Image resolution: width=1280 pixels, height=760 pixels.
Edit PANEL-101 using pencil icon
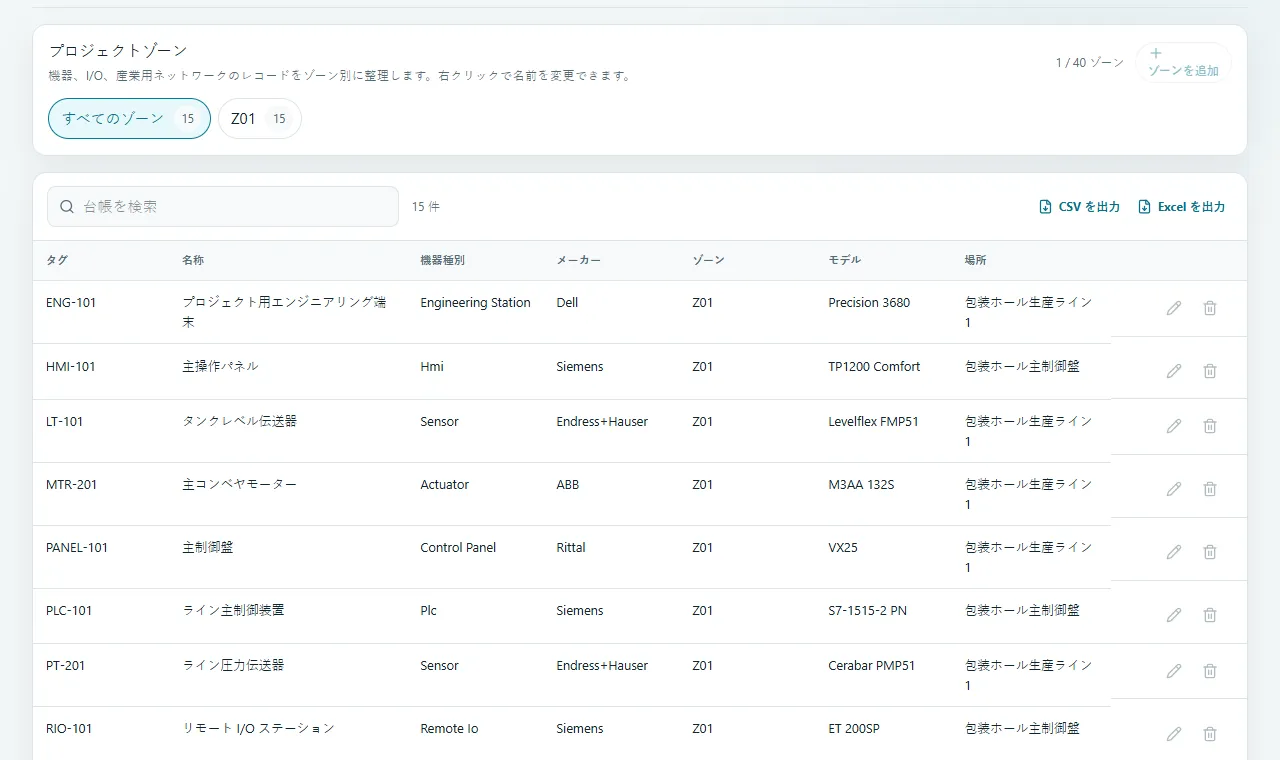pyautogui.click(x=1174, y=552)
